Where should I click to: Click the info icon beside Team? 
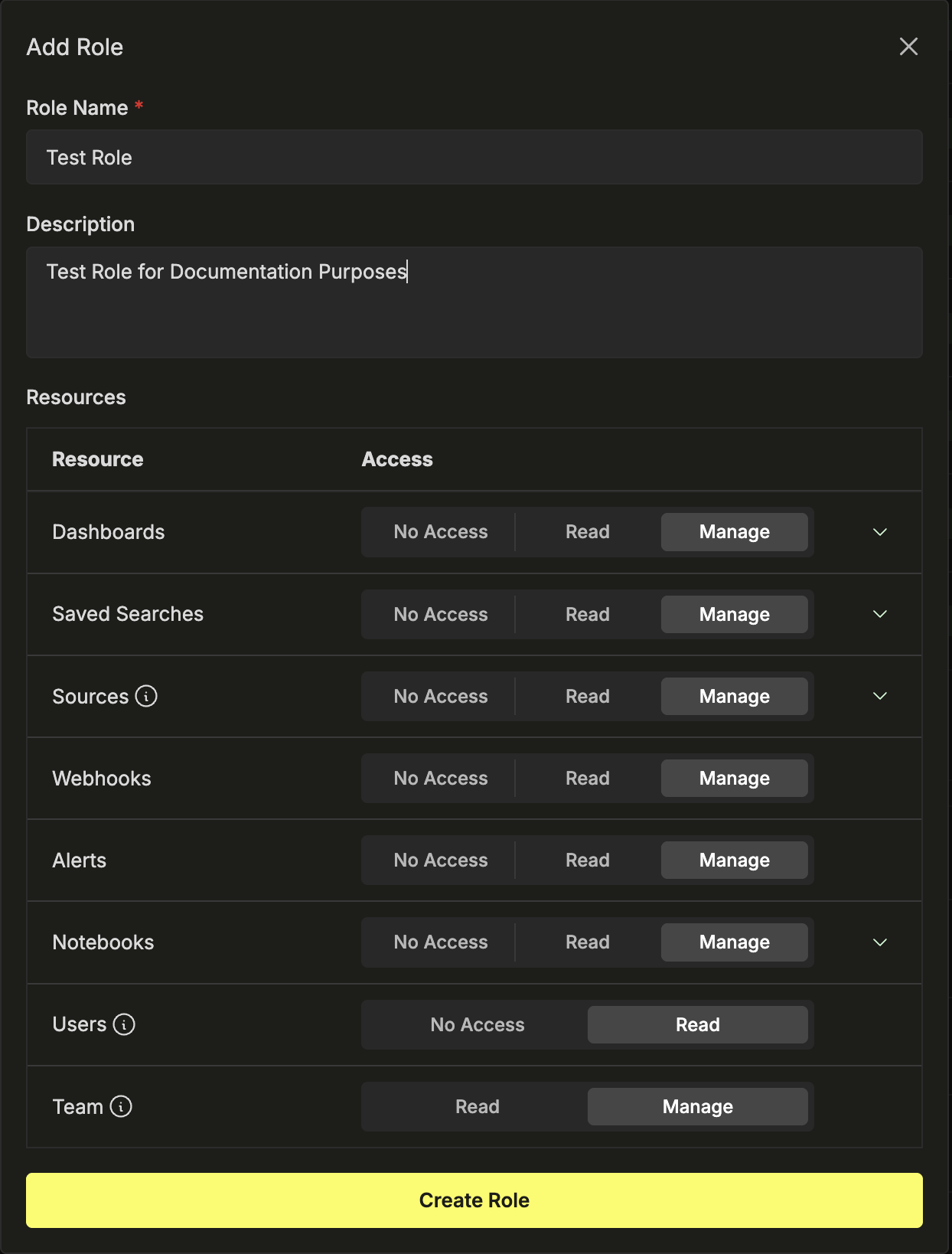(x=121, y=1106)
